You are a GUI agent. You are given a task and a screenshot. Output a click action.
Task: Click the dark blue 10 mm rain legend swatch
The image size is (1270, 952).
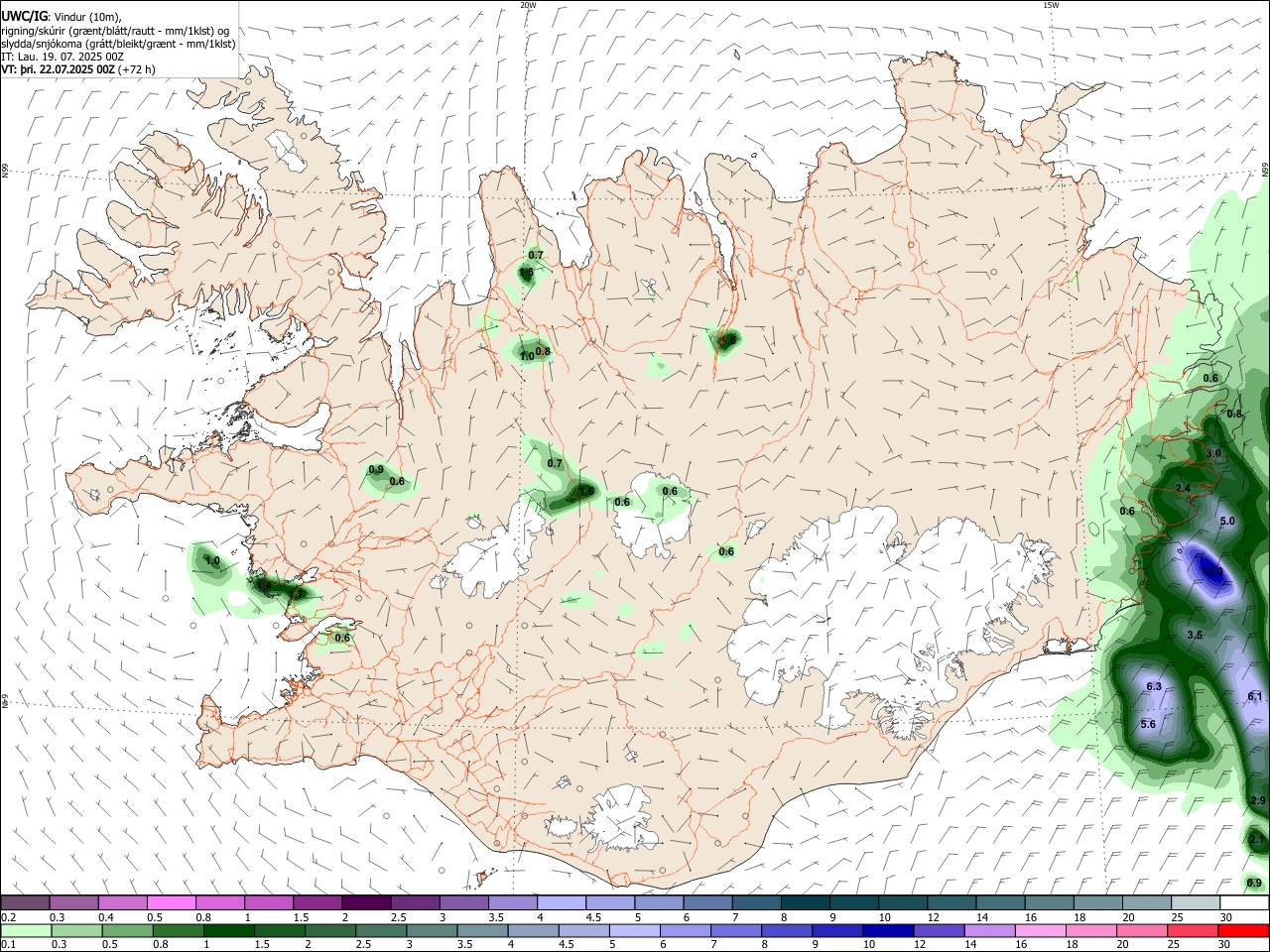[x=887, y=930]
